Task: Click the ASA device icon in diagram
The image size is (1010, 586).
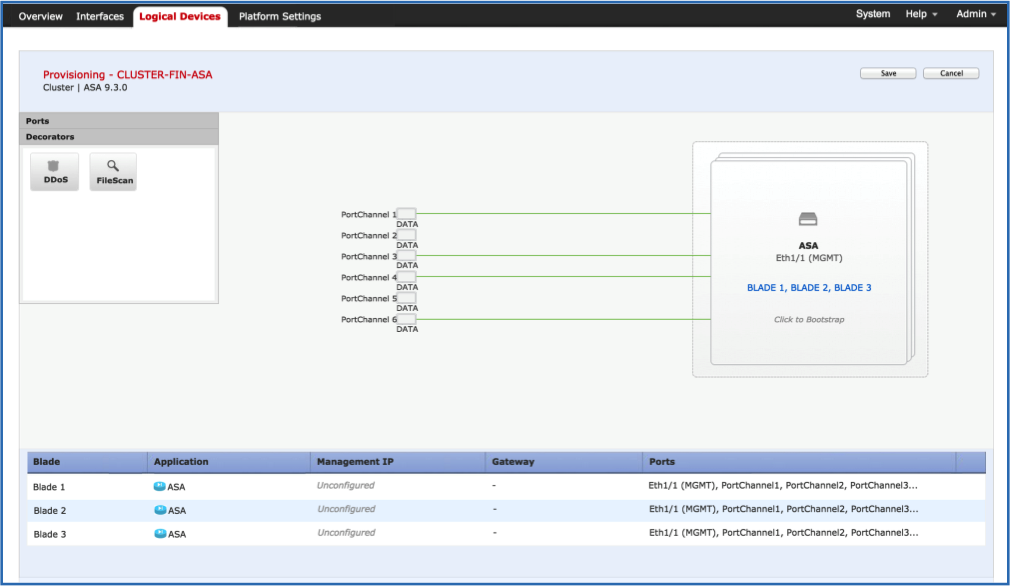Action: (808, 219)
